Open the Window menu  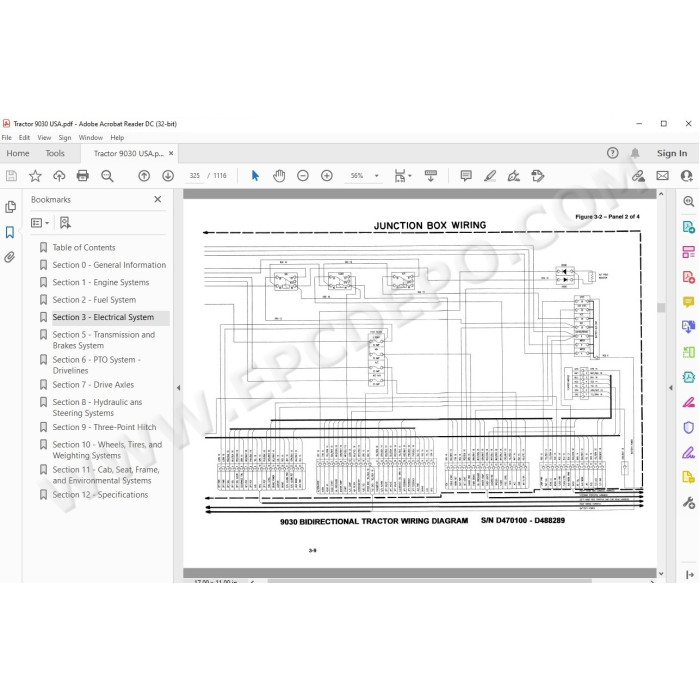(x=91, y=138)
